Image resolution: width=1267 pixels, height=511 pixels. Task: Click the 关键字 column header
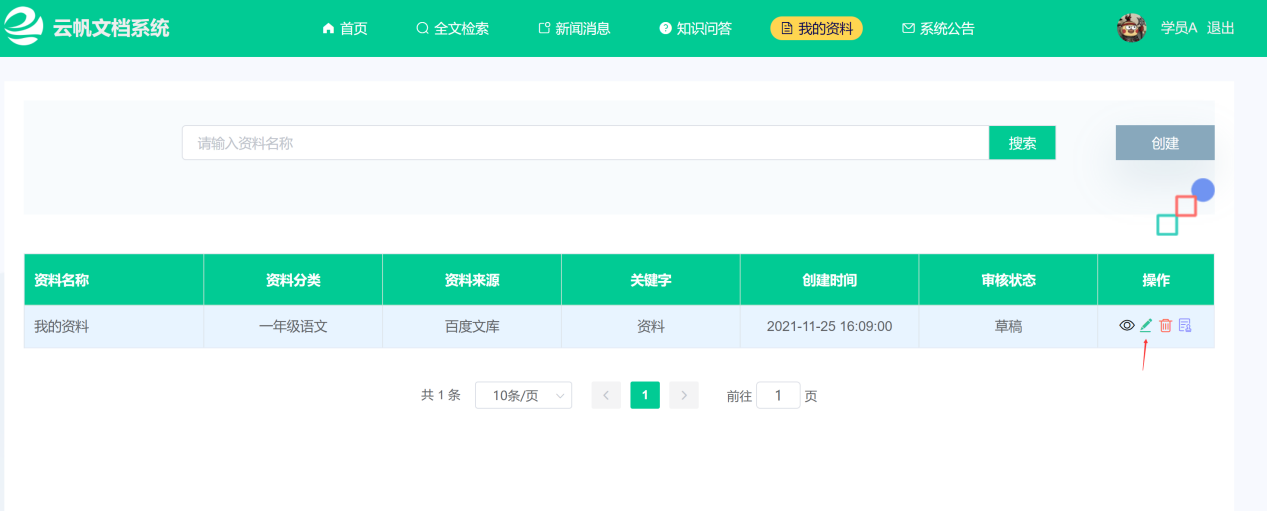pos(651,280)
